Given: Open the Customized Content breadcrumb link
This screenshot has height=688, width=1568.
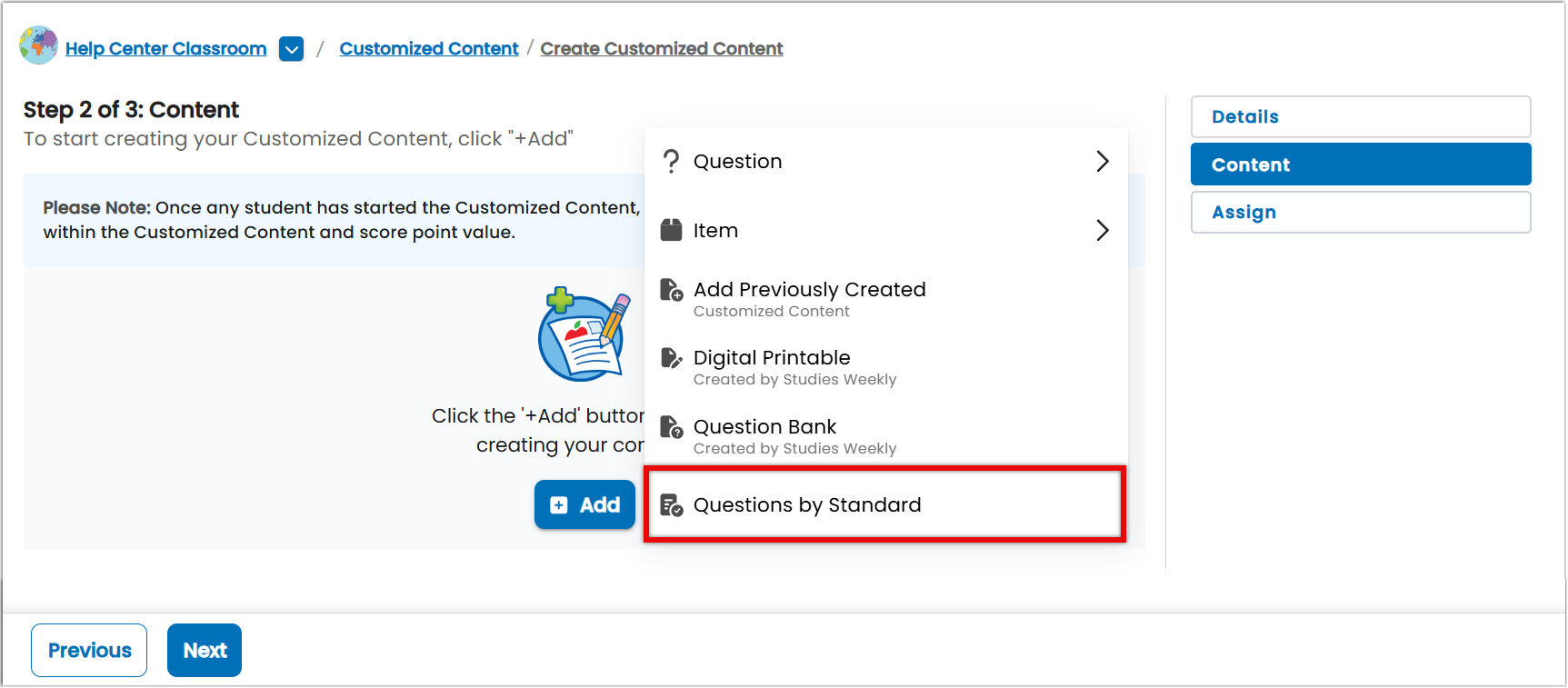Looking at the screenshot, I should click(429, 48).
